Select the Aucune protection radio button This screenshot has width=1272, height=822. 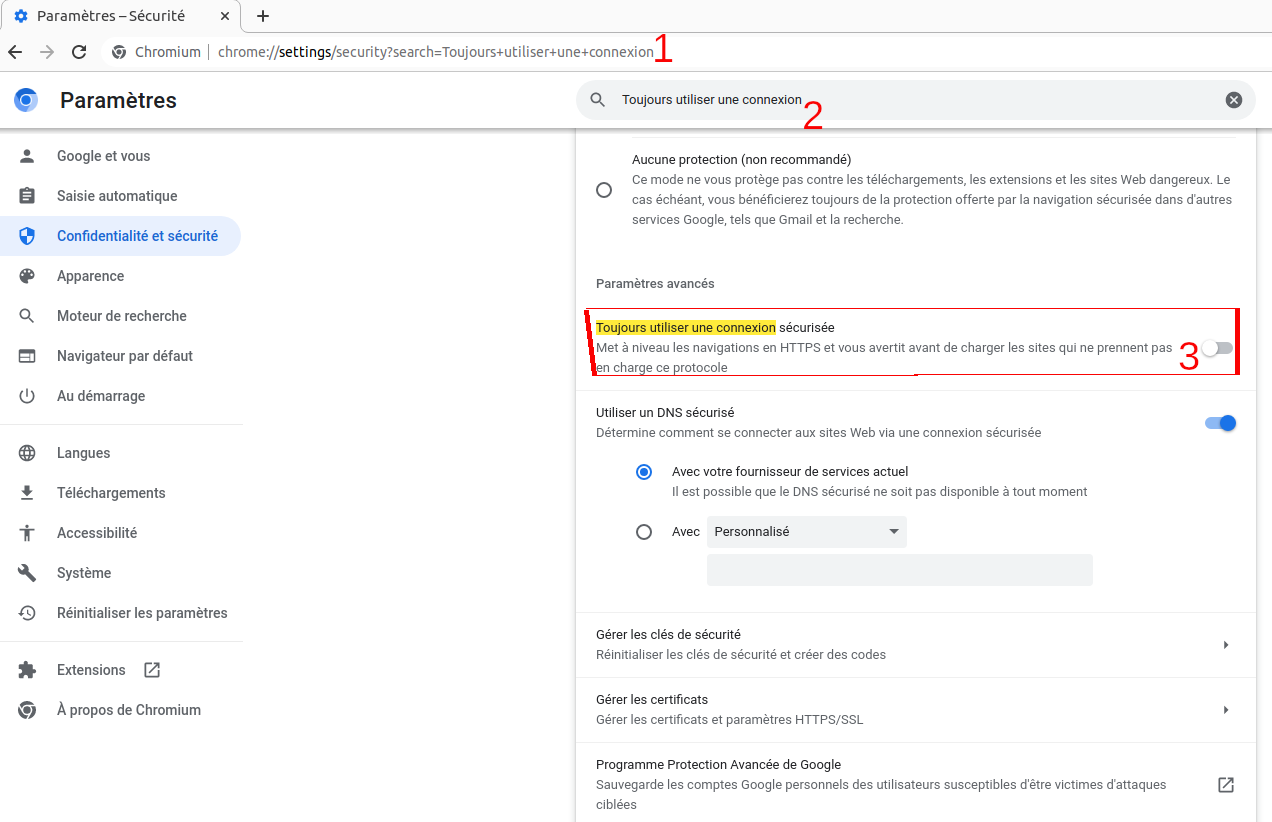(x=604, y=190)
